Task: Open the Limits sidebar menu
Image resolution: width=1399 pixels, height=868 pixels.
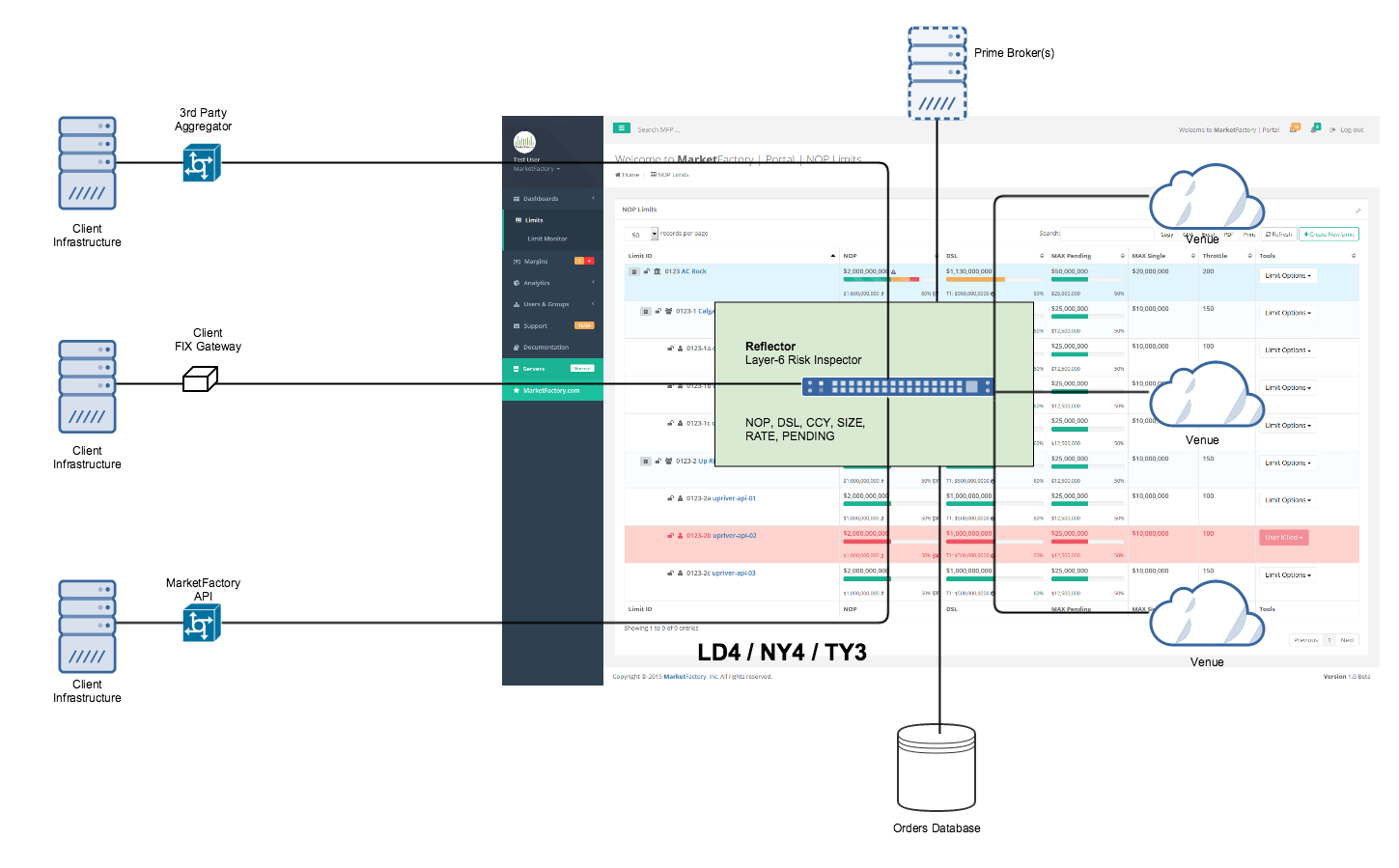Action: point(553,220)
